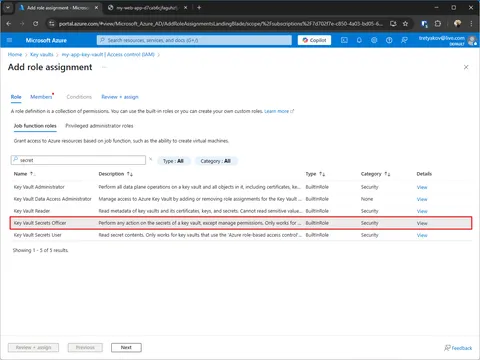Open the Chrome three-dot menu

(471, 24)
